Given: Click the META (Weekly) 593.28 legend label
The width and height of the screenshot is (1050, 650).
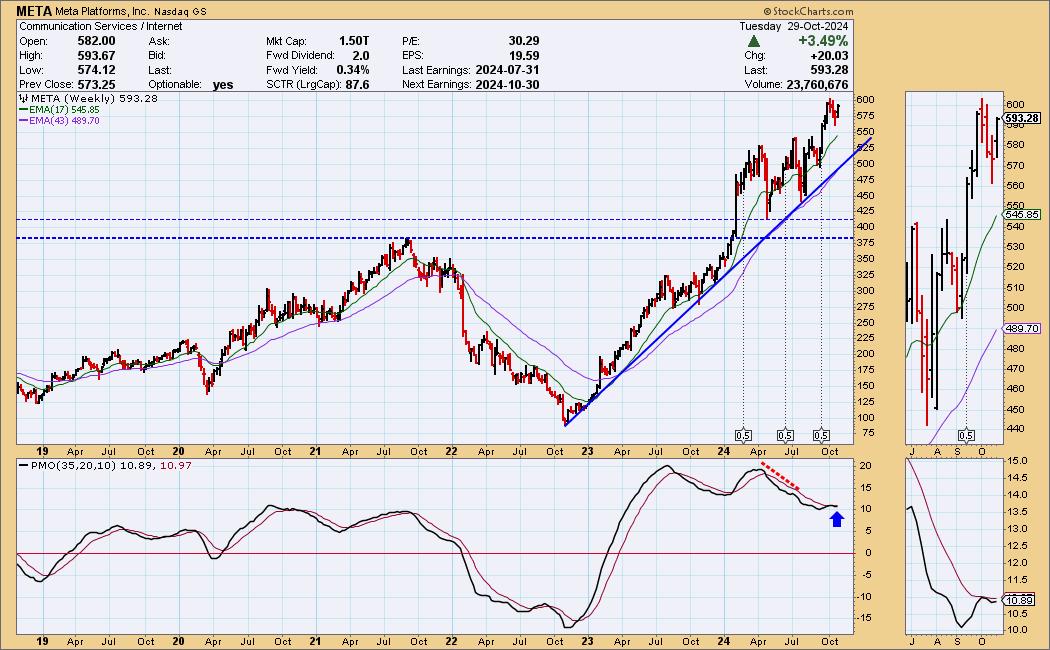Looking at the screenshot, I should point(94,98).
